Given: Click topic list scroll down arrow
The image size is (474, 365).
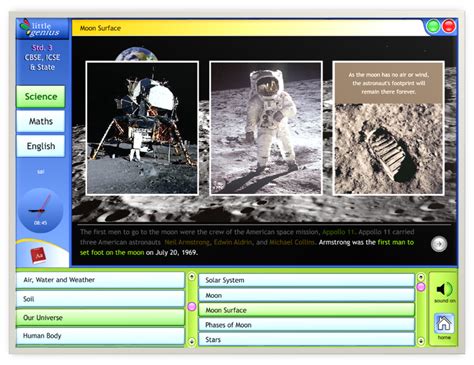Looking at the screenshot, I should 421,341.
